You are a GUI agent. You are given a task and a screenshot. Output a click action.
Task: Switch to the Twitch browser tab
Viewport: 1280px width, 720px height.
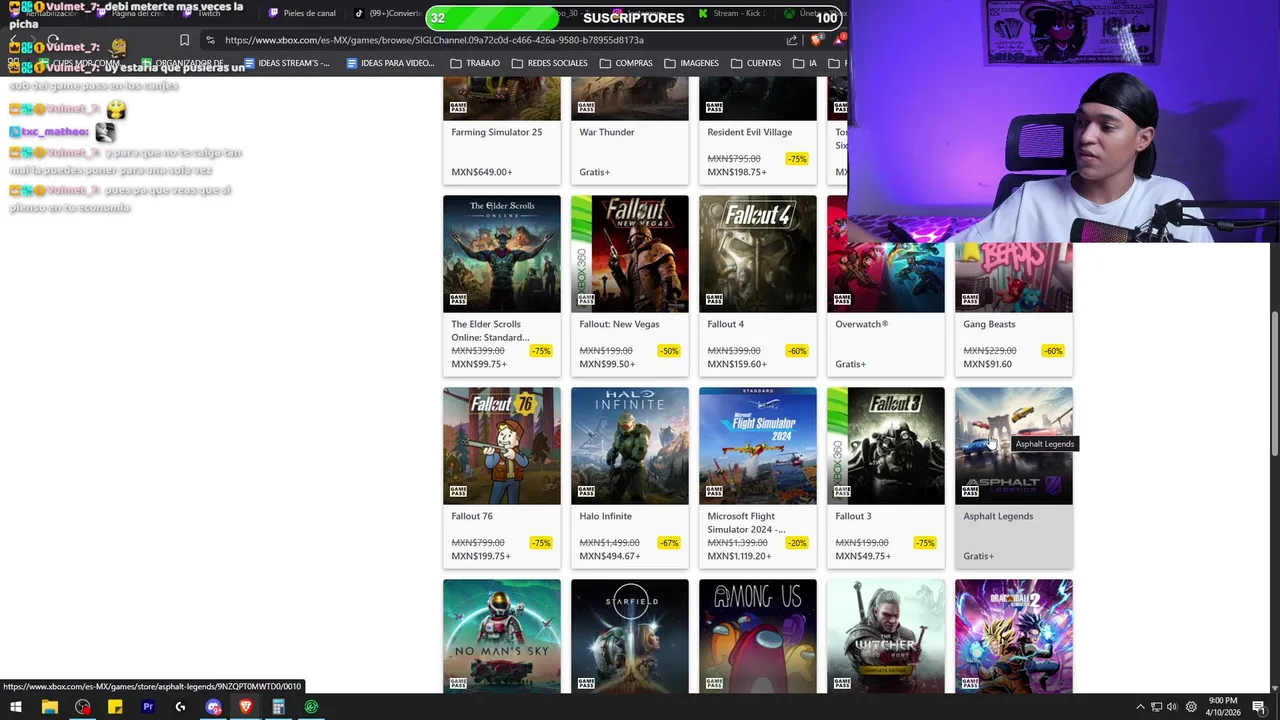202,13
